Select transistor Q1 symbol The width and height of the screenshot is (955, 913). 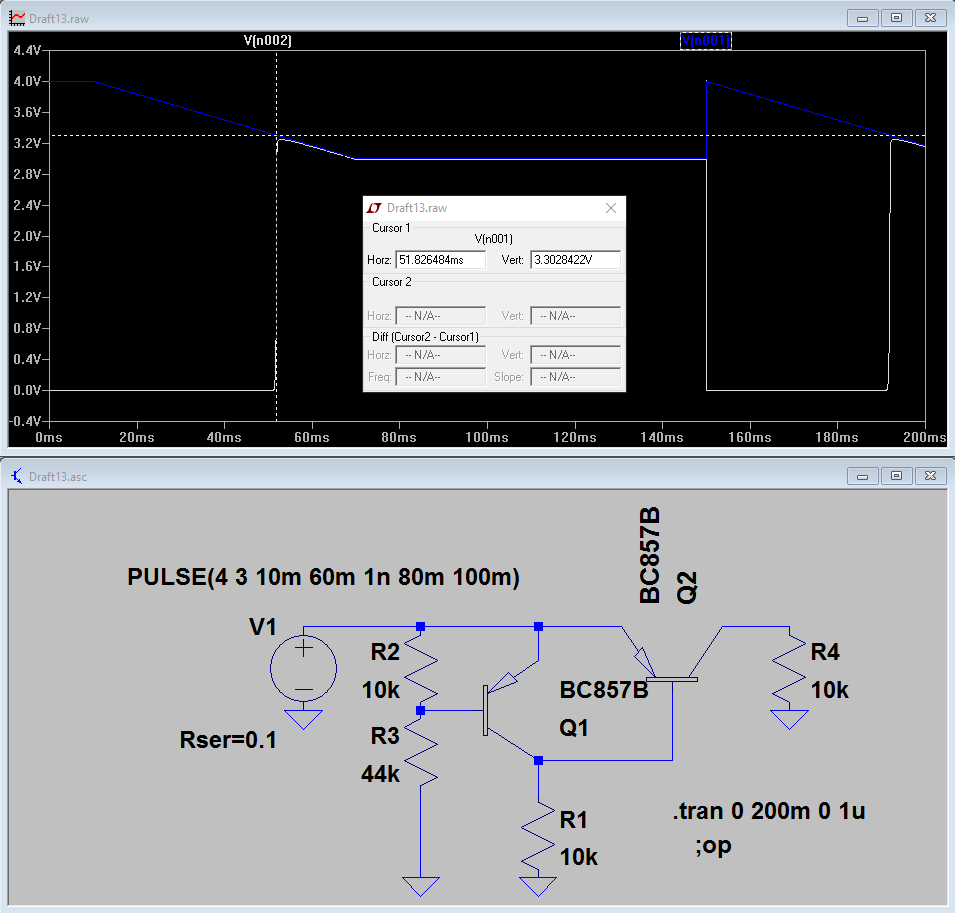click(510, 710)
